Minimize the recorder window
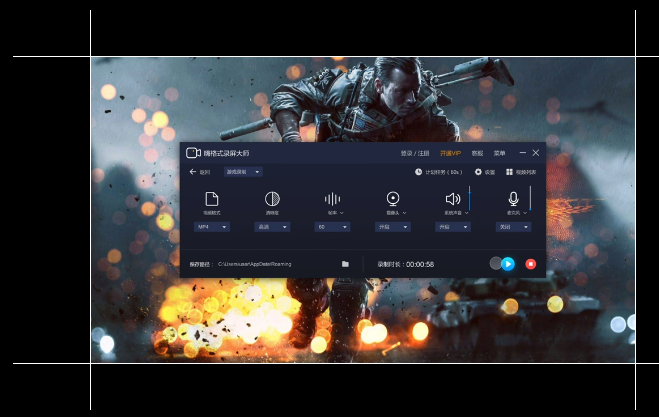This screenshot has width=659, height=417. [x=522, y=153]
